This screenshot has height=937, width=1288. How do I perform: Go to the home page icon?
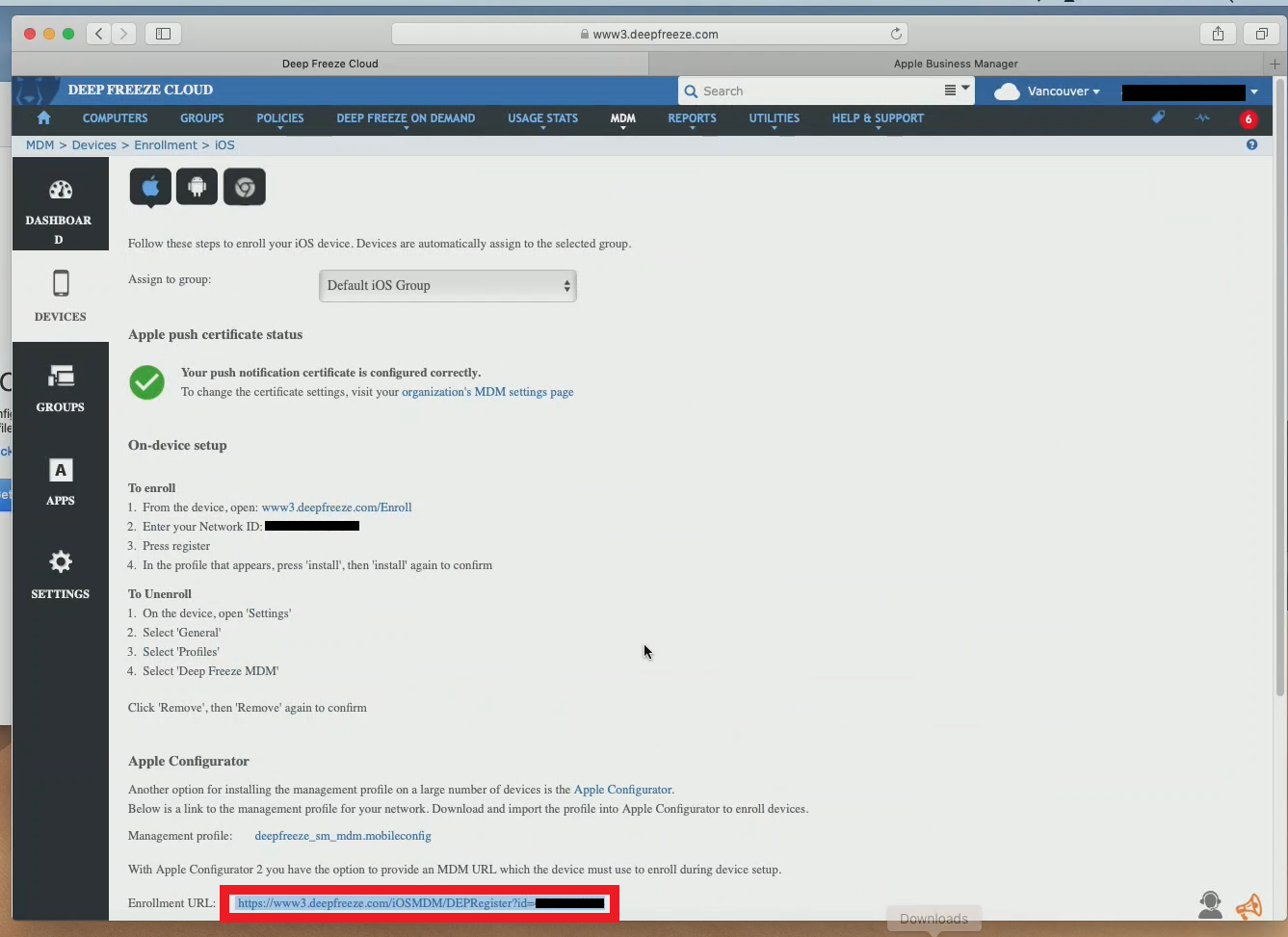tap(43, 117)
